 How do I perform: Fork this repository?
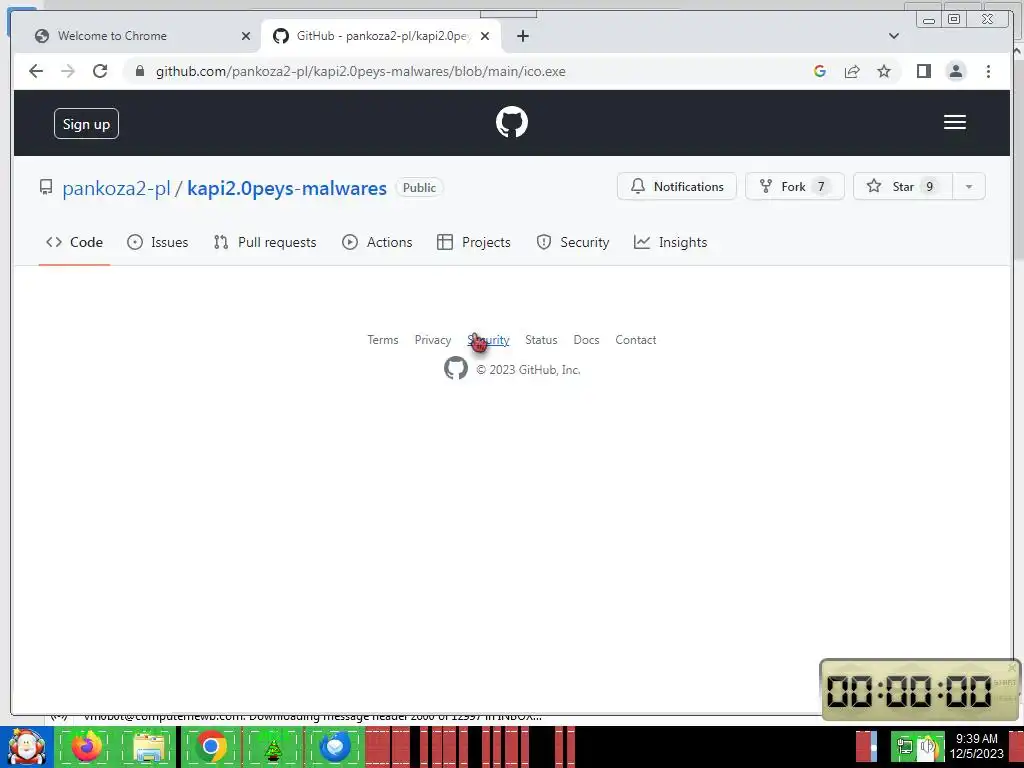[x=794, y=186]
